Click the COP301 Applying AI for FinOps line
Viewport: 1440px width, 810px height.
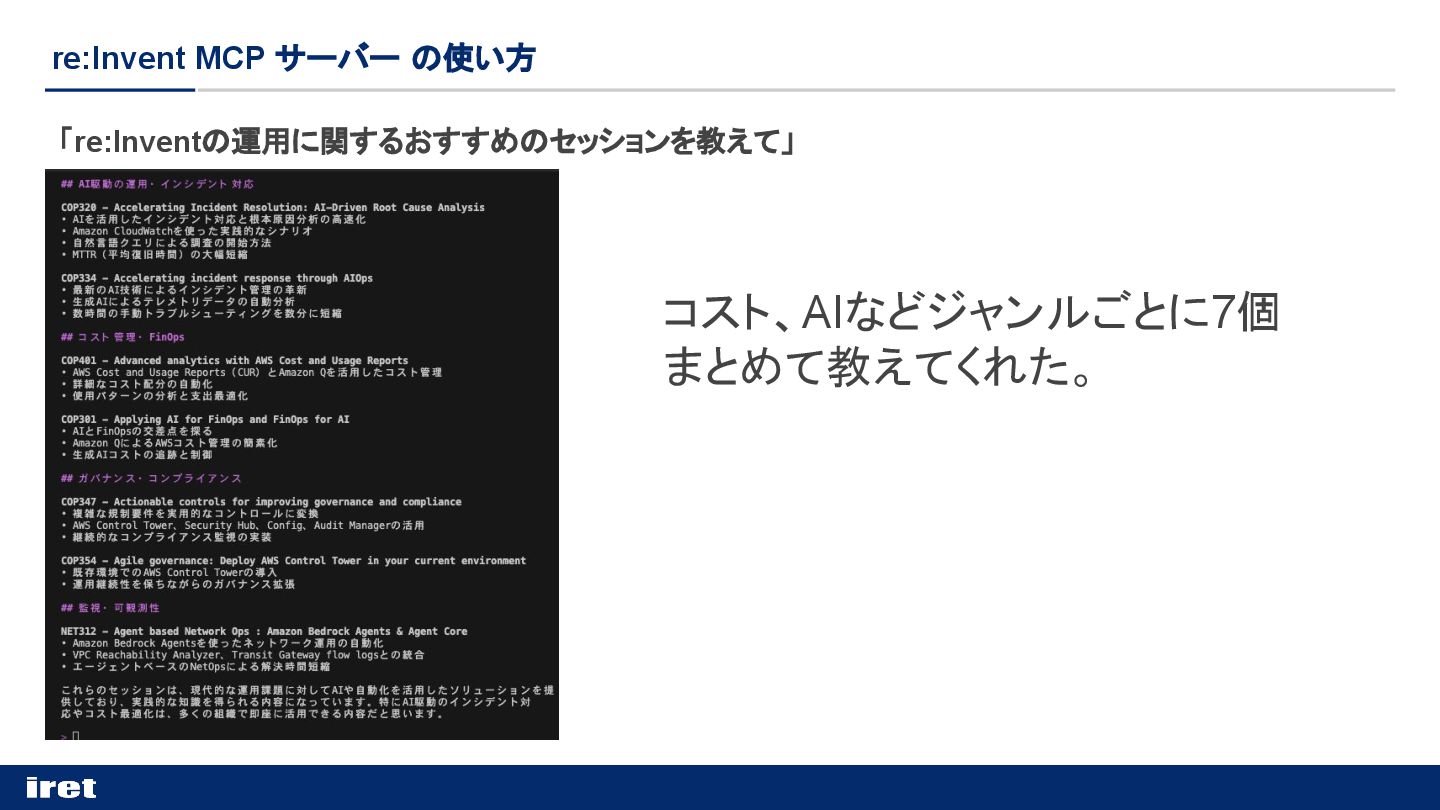[x=205, y=419]
